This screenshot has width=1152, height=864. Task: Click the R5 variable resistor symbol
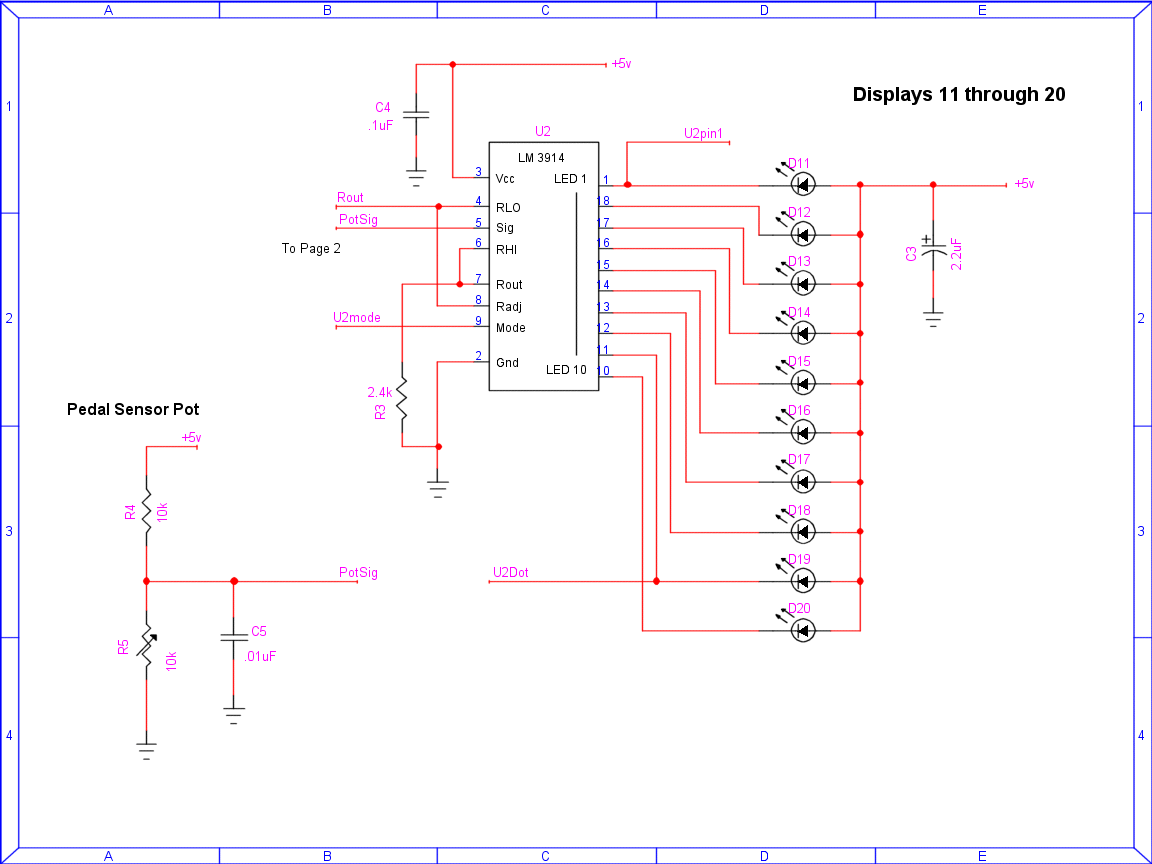tap(146, 647)
